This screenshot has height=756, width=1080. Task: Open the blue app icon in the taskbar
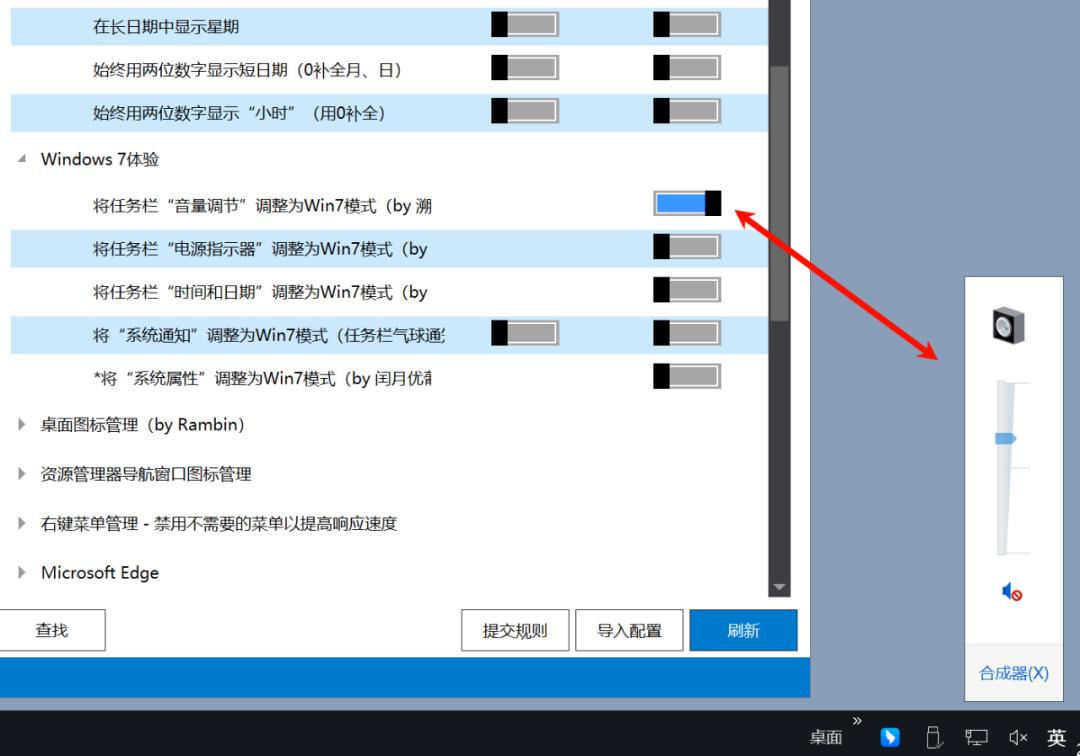[x=890, y=737]
